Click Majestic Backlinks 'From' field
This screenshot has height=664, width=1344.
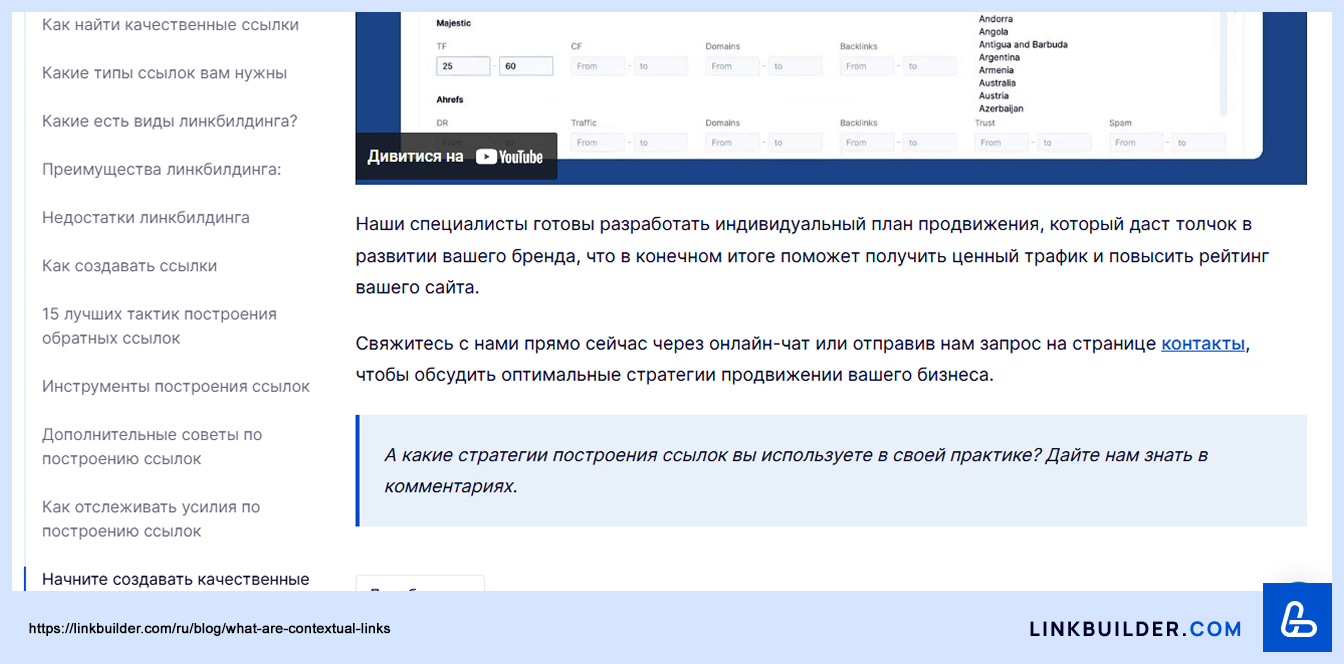coord(867,66)
